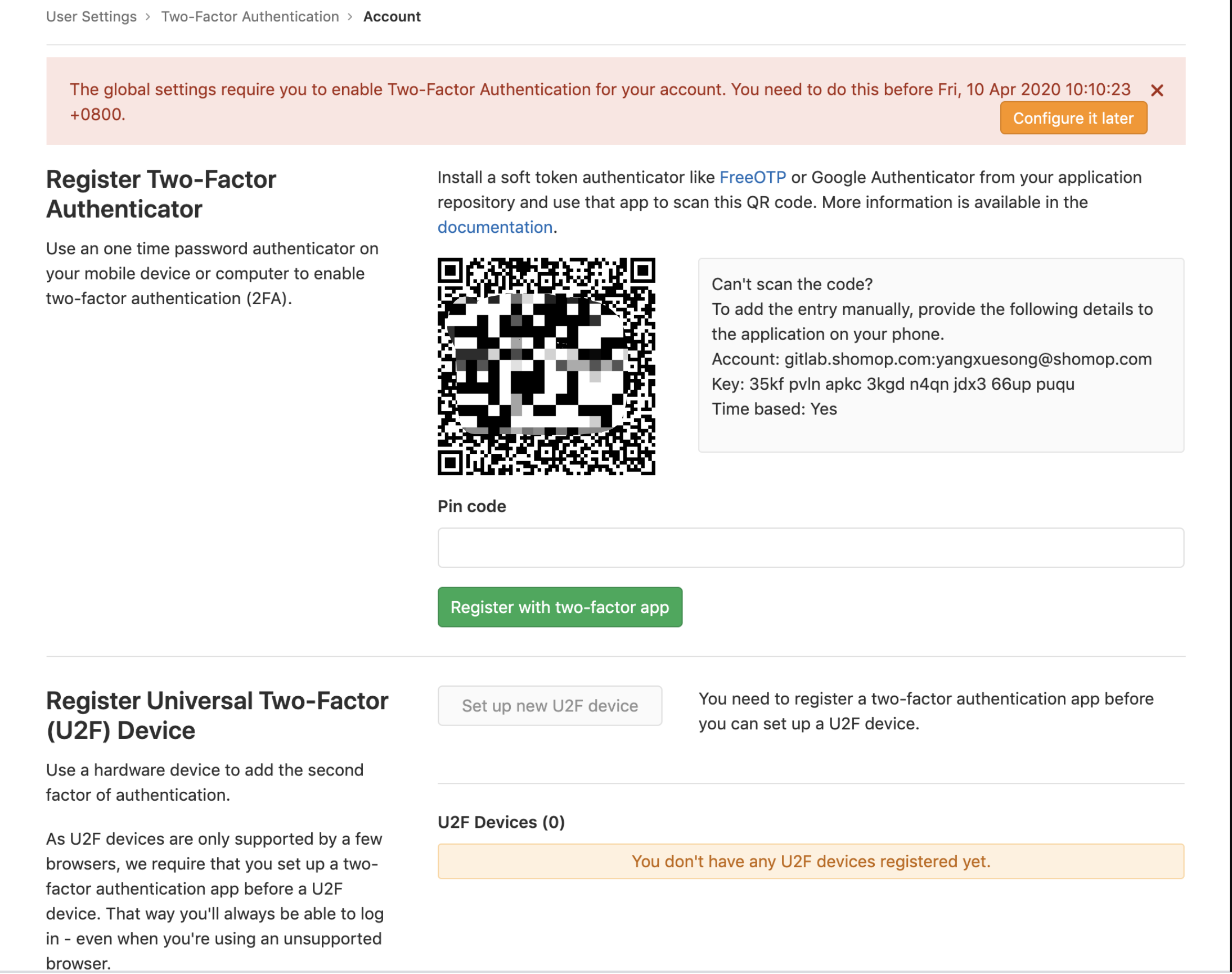Screen dimensions: 1232x974
Task: Navigate to Two-Factor Authentication breadcrumb
Action: tap(250, 17)
